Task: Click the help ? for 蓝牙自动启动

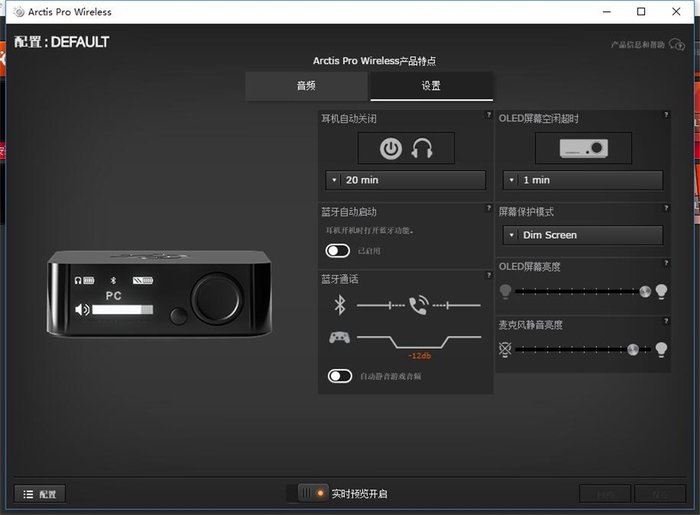Action: (x=488, y=208)
